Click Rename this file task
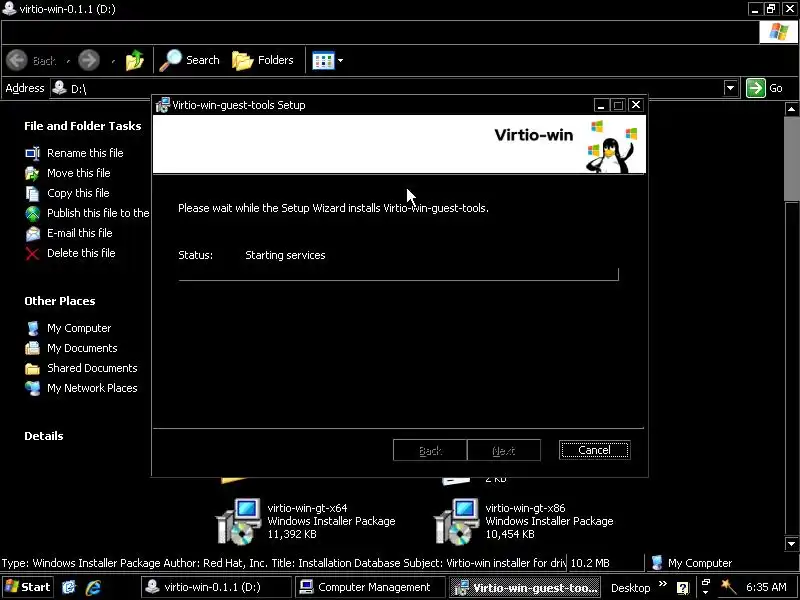The width and height of the screenshot is (800, 600). tap(85, 153)
